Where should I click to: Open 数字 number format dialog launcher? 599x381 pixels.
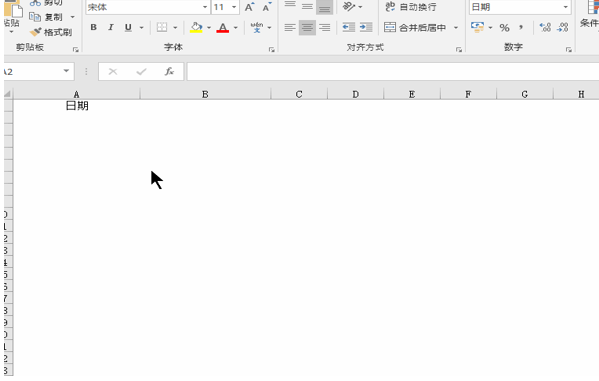pyautogui.click(x=569, y=49)
